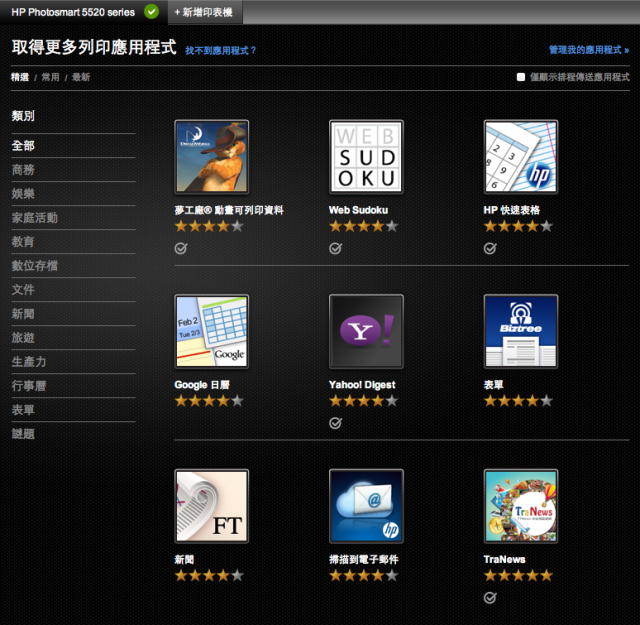Open the DreamWorks animation printables app icon
The image size is (640, 625).
pos(211,157)
